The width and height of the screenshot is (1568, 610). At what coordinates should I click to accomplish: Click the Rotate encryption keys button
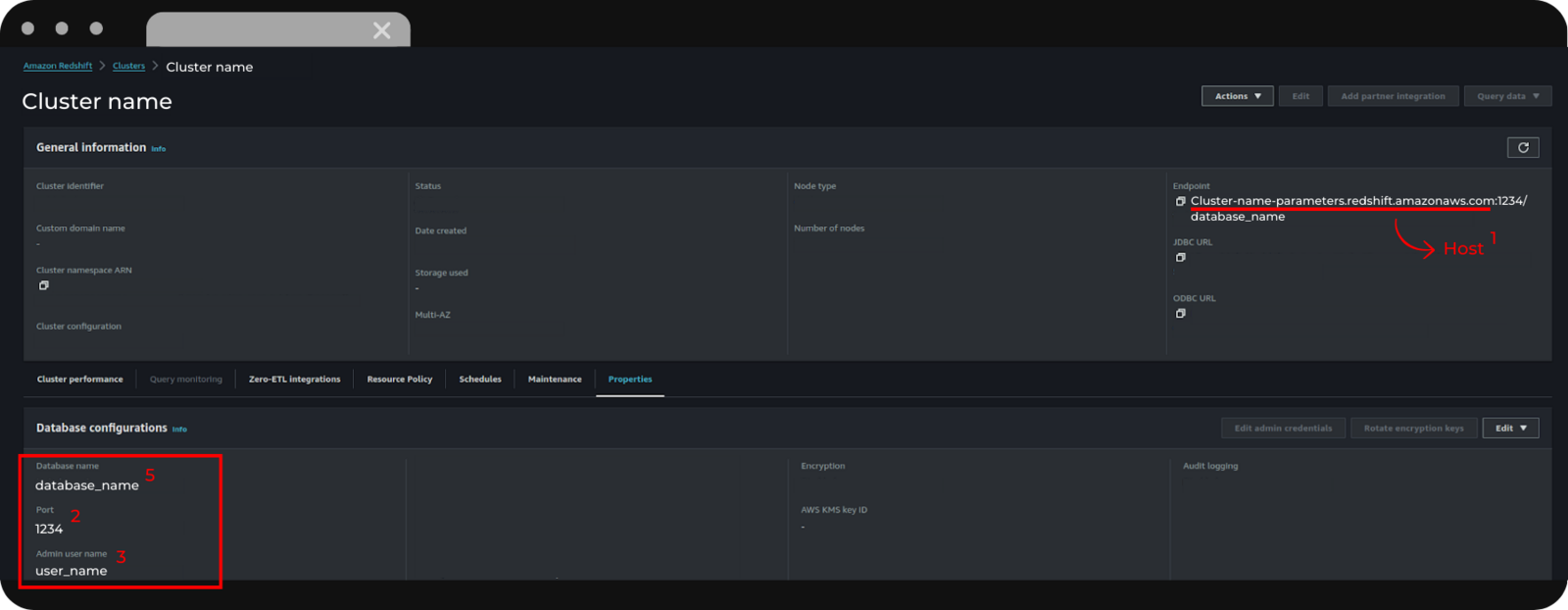(1413, 429)
